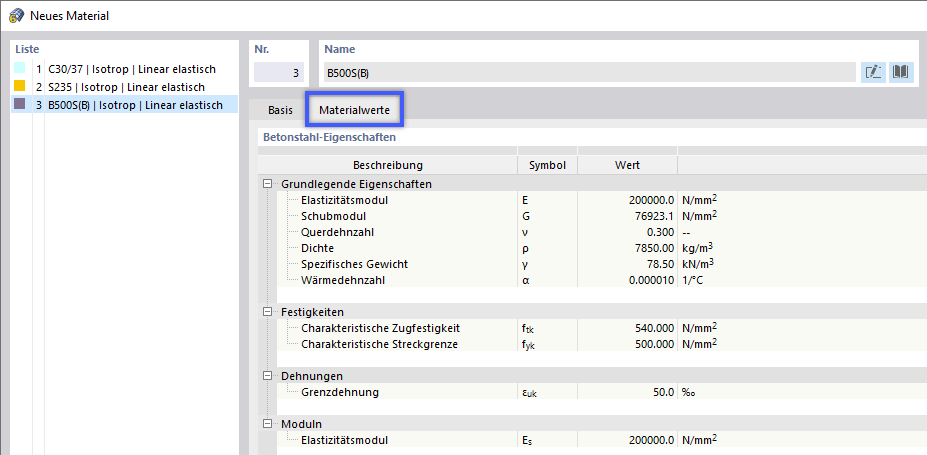Click the Name input field B500S(B)
927x455 pixels.
pos(589,73)
